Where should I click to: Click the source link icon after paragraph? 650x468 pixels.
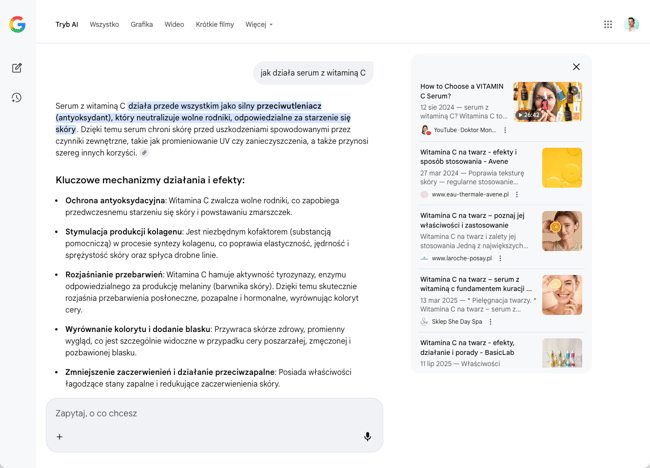click(x=144, y=153)
